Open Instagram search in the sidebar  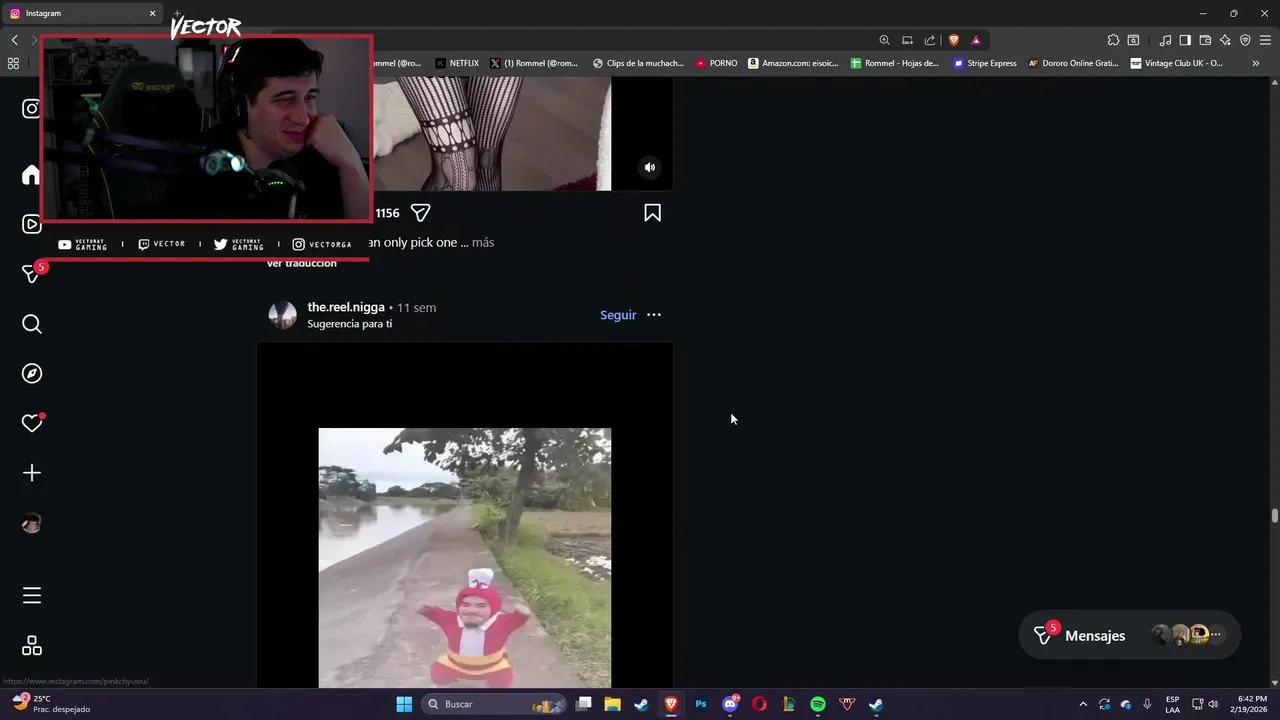32,324
